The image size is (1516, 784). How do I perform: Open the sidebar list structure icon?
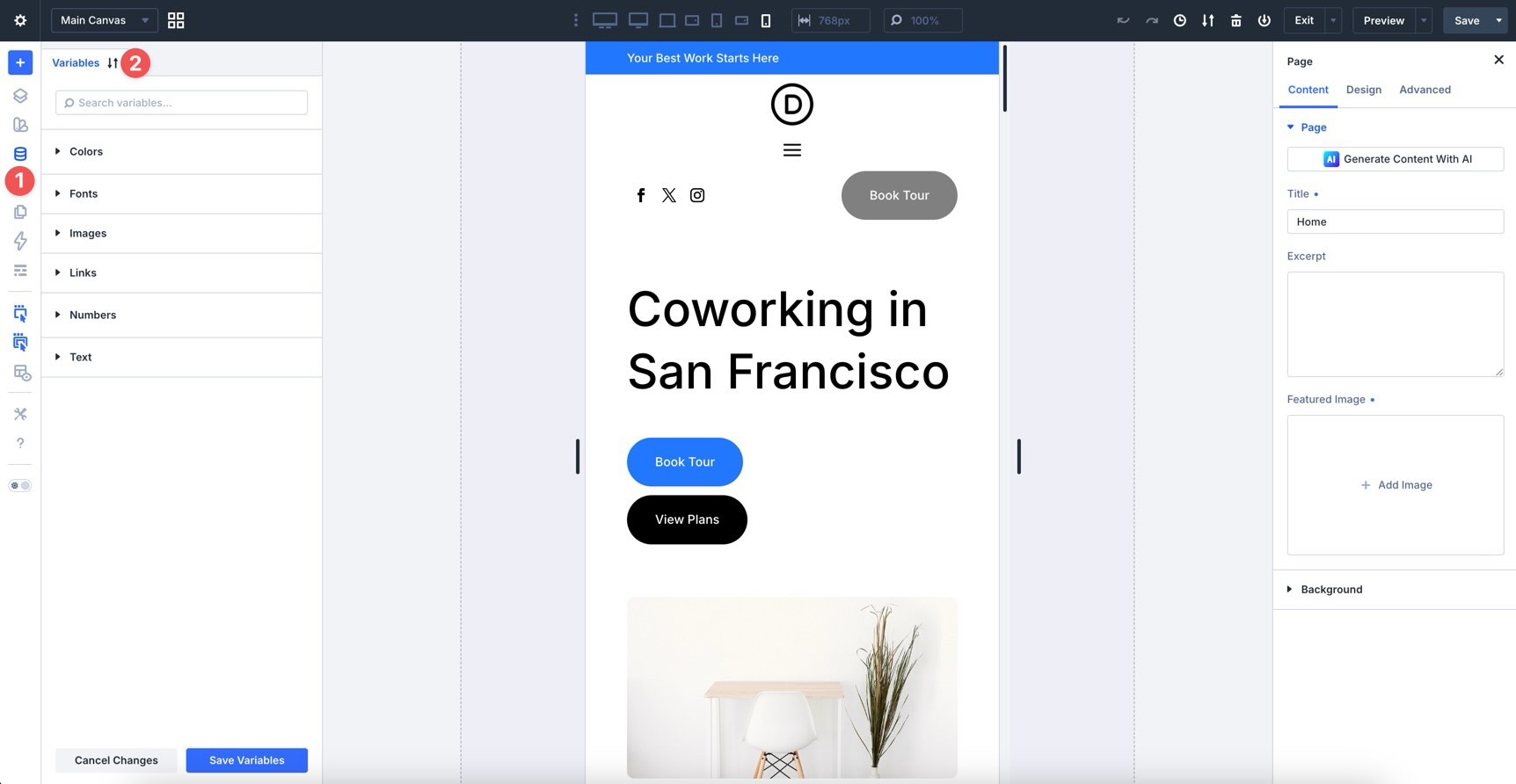[x=20, y=270]
